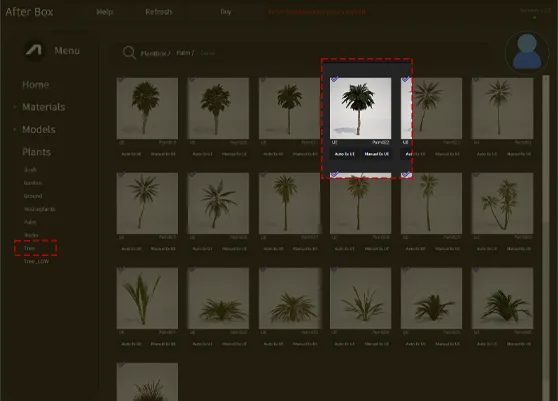
Task: Select the Garden plant category
Action: click(33, 183)
